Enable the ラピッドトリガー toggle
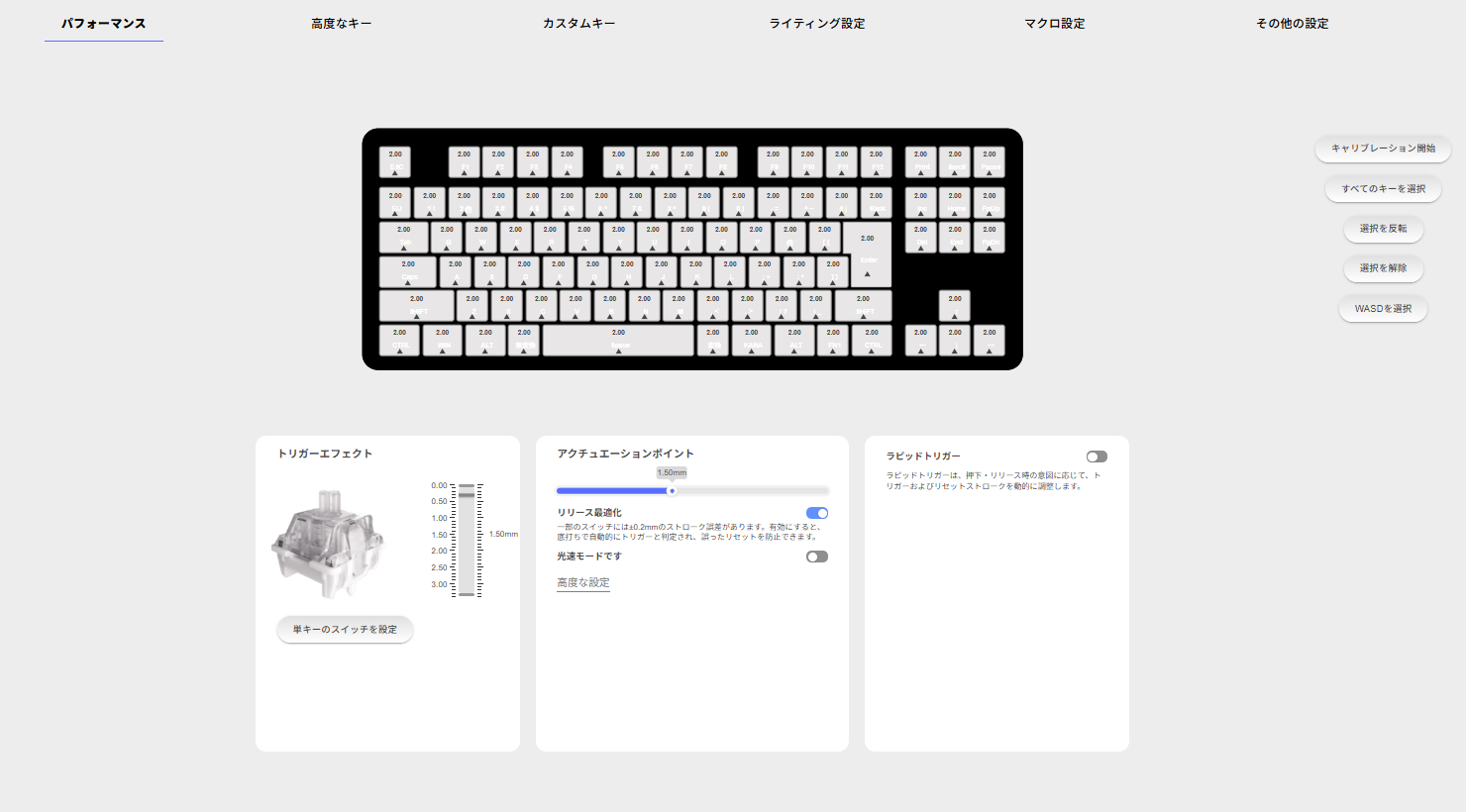 click(1096, 456)
